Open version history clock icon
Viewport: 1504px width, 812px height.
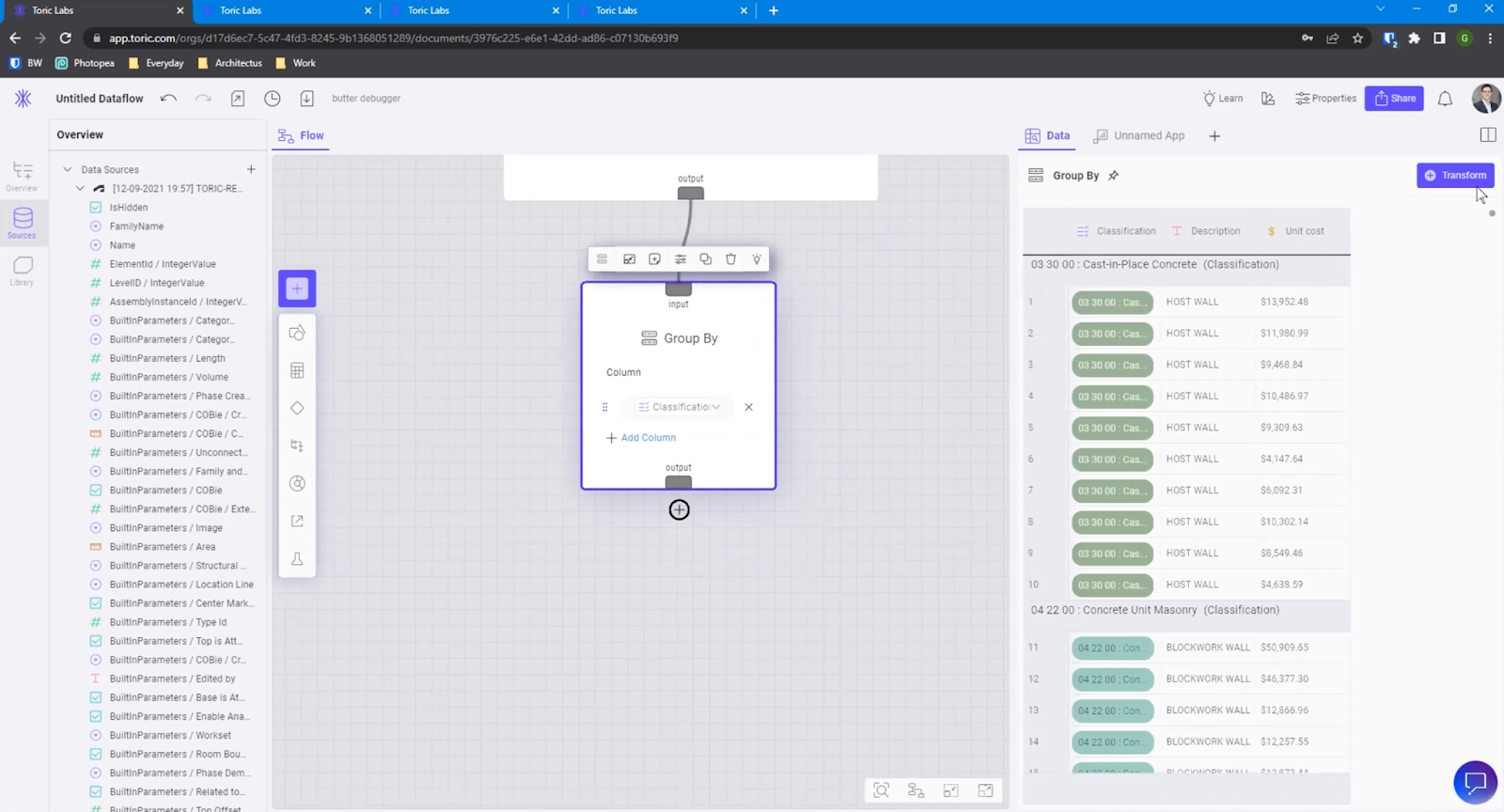tap(273, 98)
